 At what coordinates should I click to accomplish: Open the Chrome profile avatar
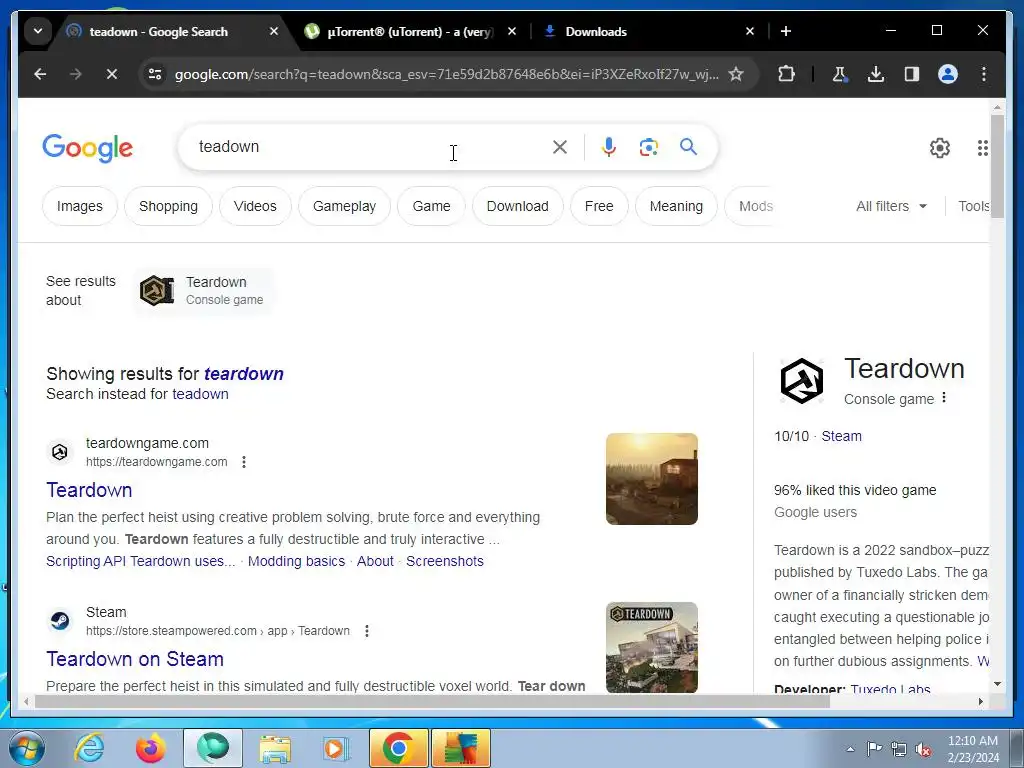pyautogui.click(x=948, y=74)
